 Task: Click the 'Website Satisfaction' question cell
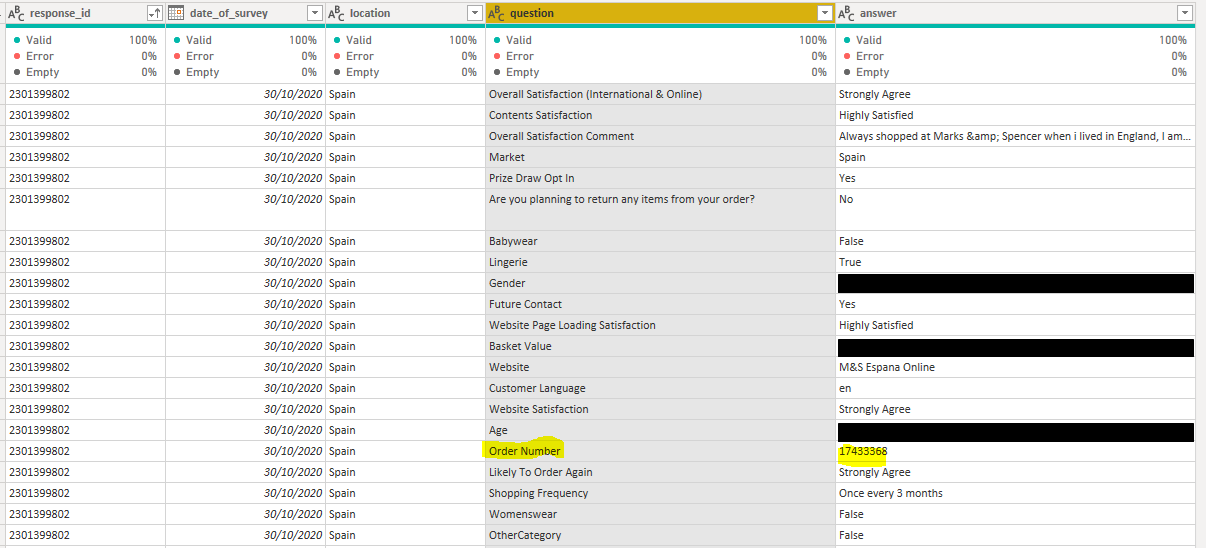point(660,409)
